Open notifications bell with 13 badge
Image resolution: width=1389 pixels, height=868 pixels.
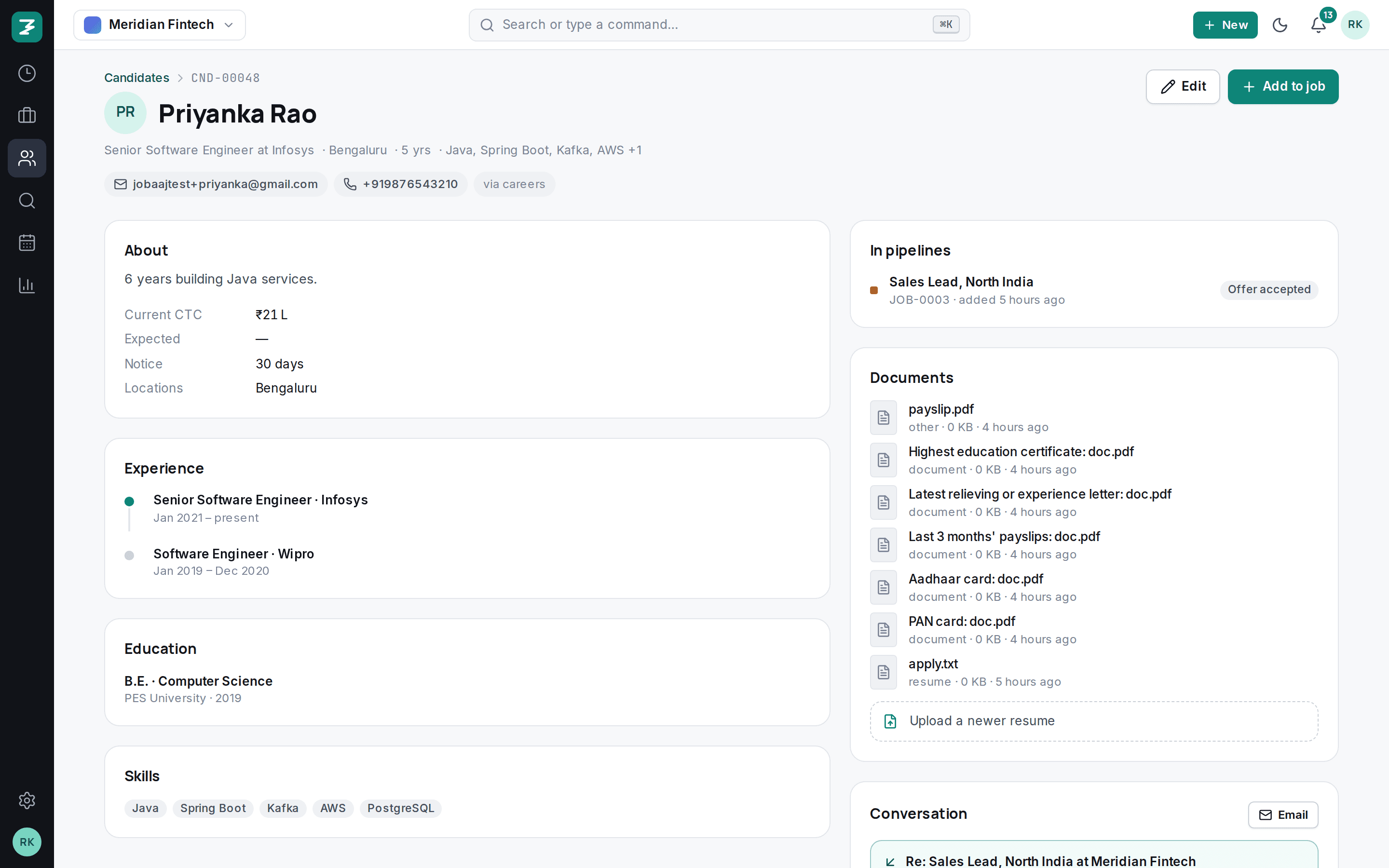1319,25
